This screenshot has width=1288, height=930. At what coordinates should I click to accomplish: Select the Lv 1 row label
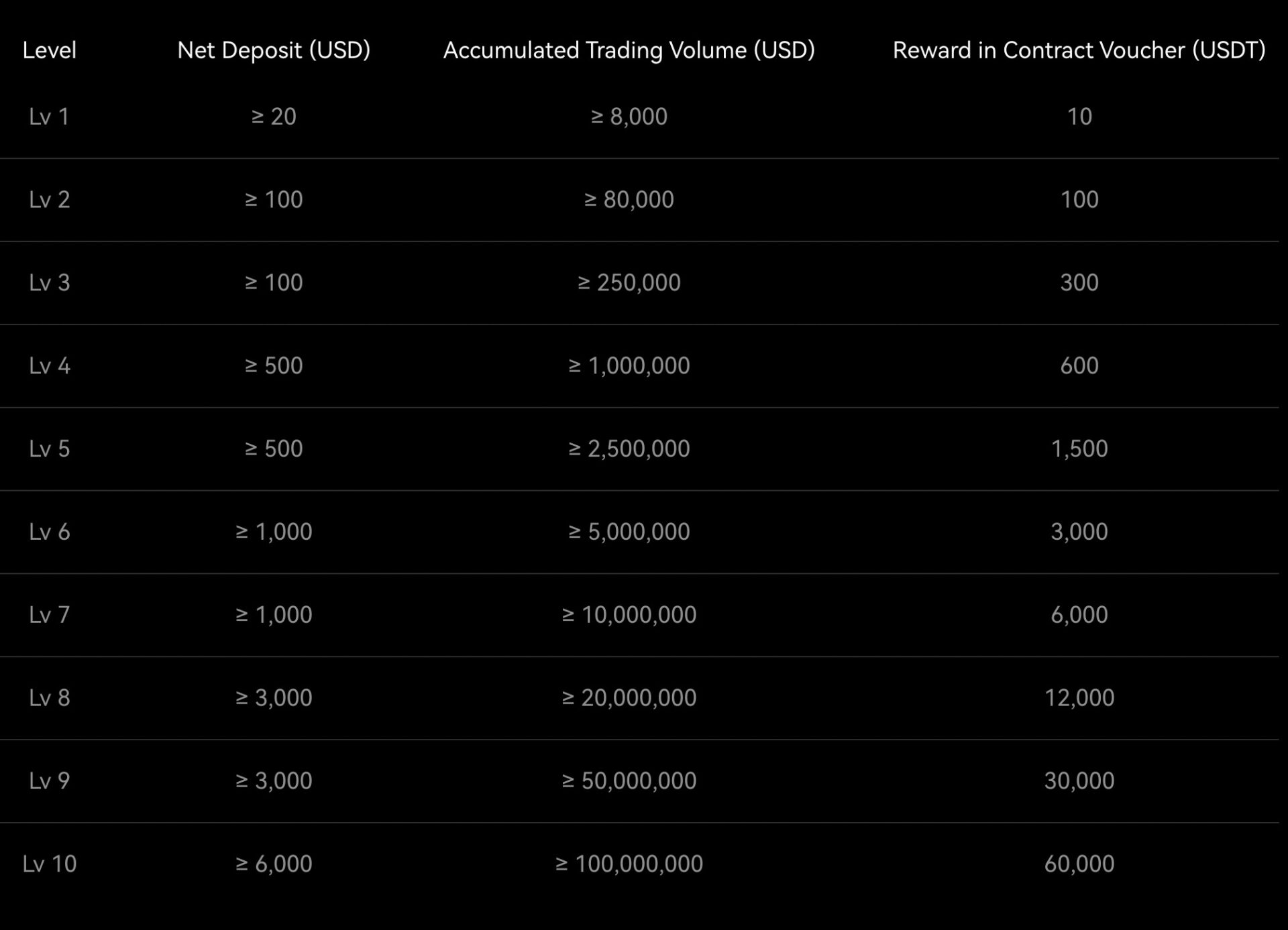(49, 117)
